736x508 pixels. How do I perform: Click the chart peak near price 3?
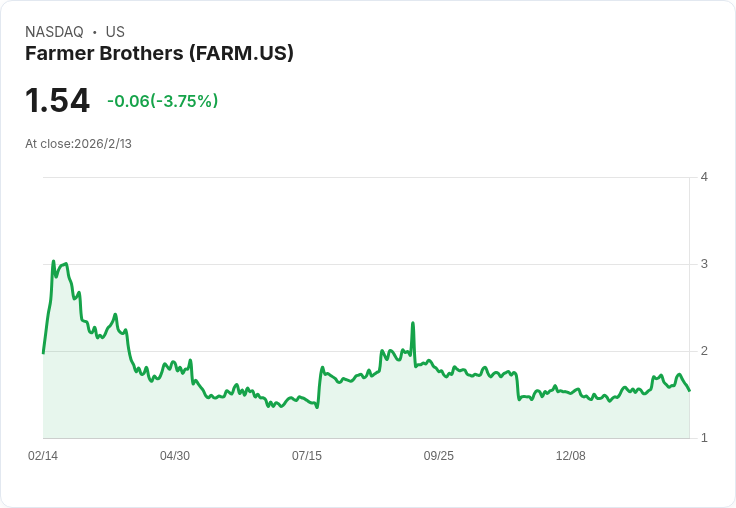coord(53,261)
